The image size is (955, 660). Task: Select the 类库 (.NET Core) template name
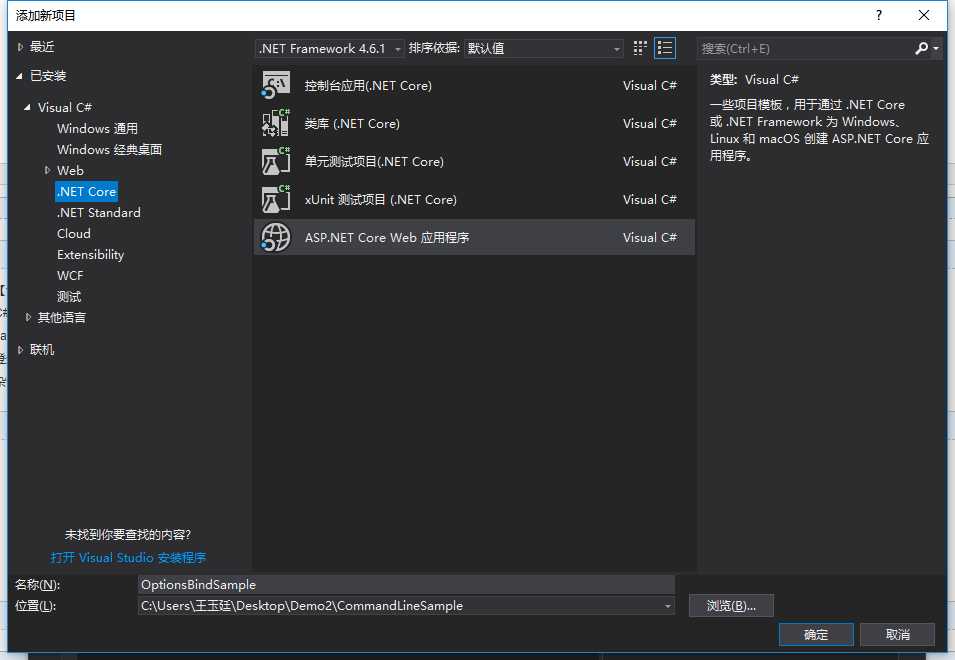(352, 123)
